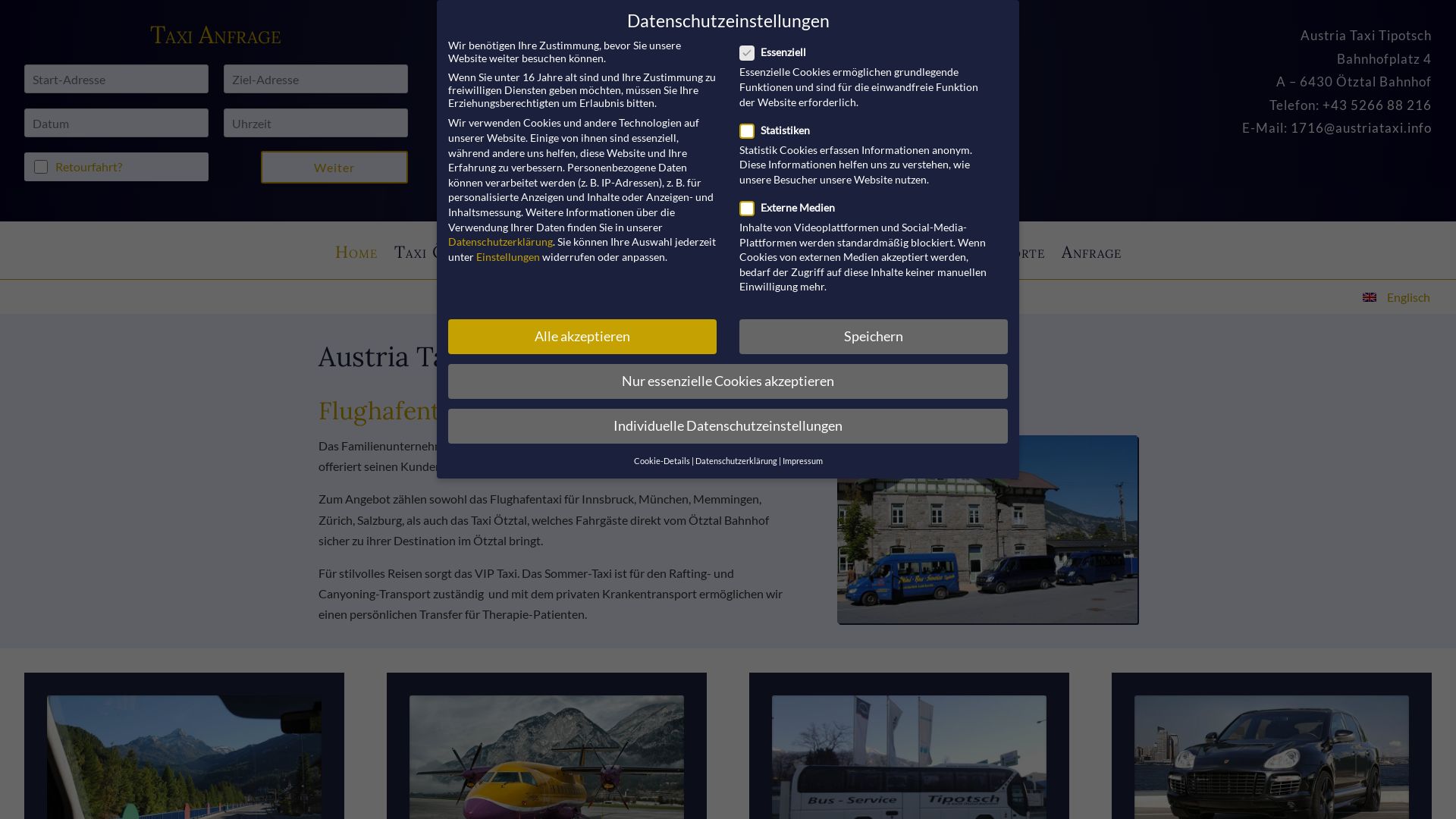Open the Einstellungen link

click(x=507, y=257)
